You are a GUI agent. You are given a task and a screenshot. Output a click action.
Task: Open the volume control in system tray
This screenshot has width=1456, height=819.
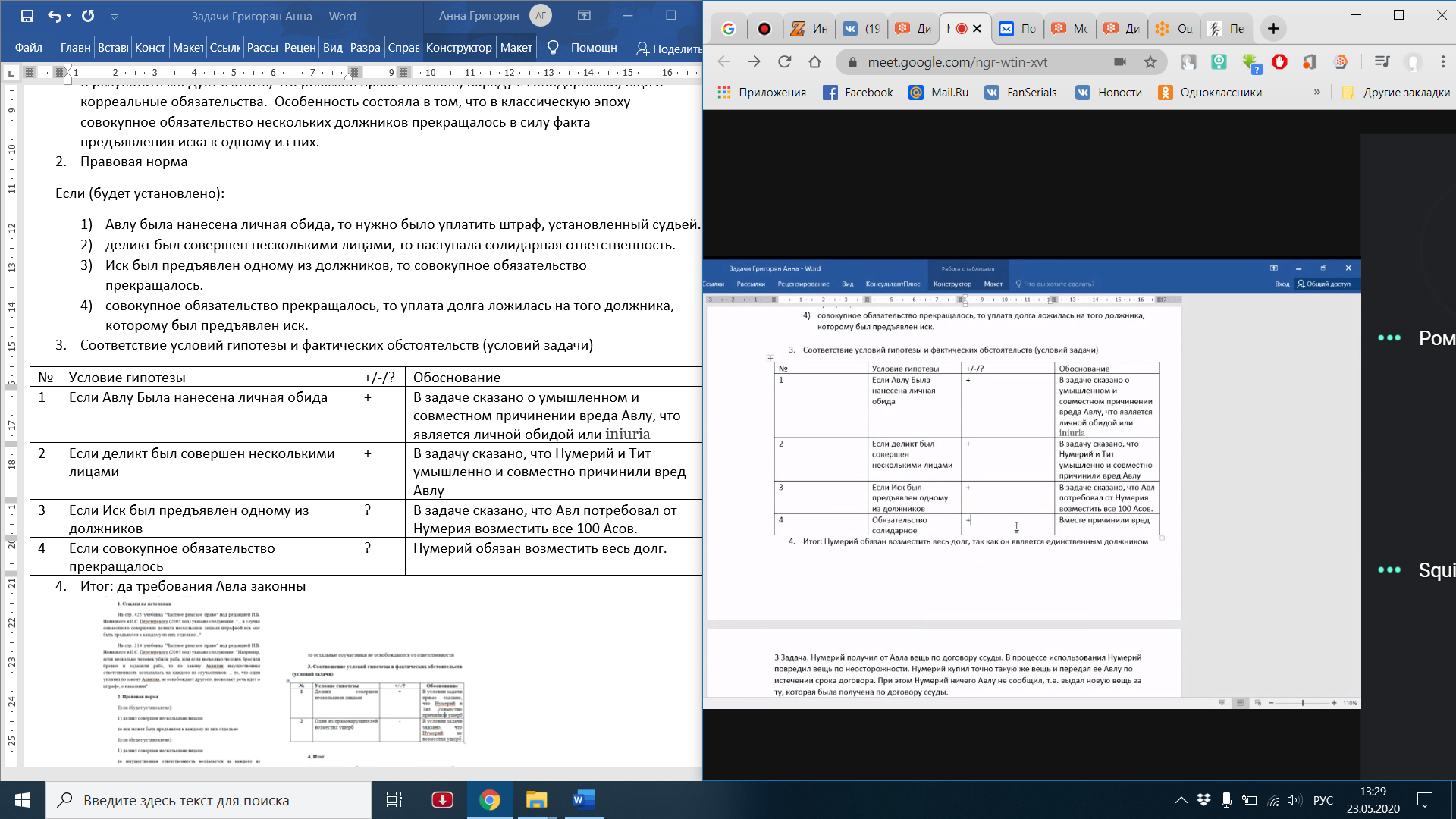1294,800
